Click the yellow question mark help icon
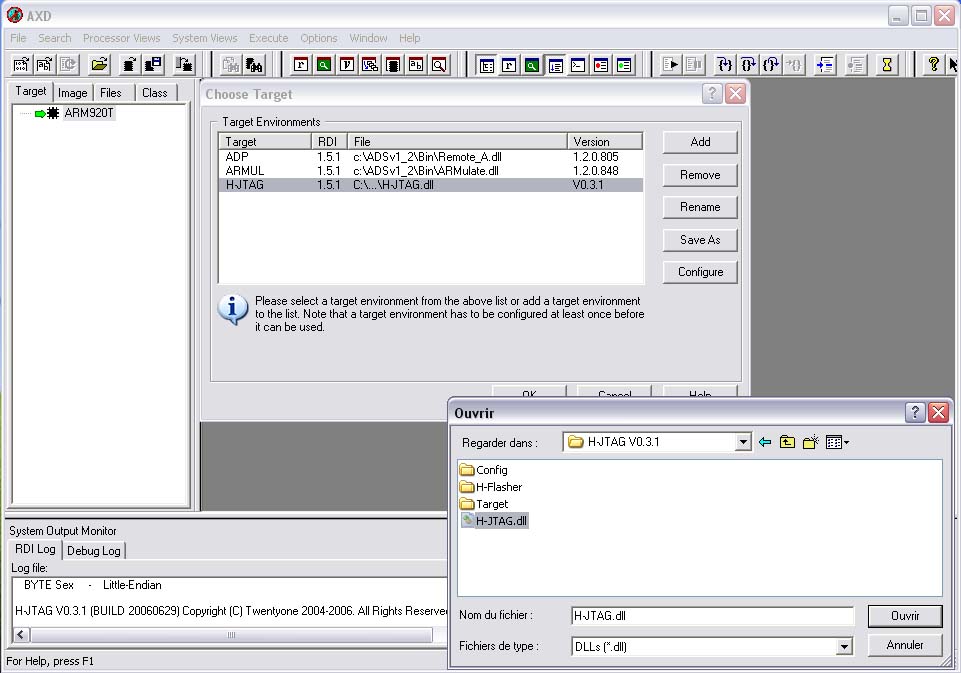The height and width of the screenshot is (673, 961). (x=933, y=65)
